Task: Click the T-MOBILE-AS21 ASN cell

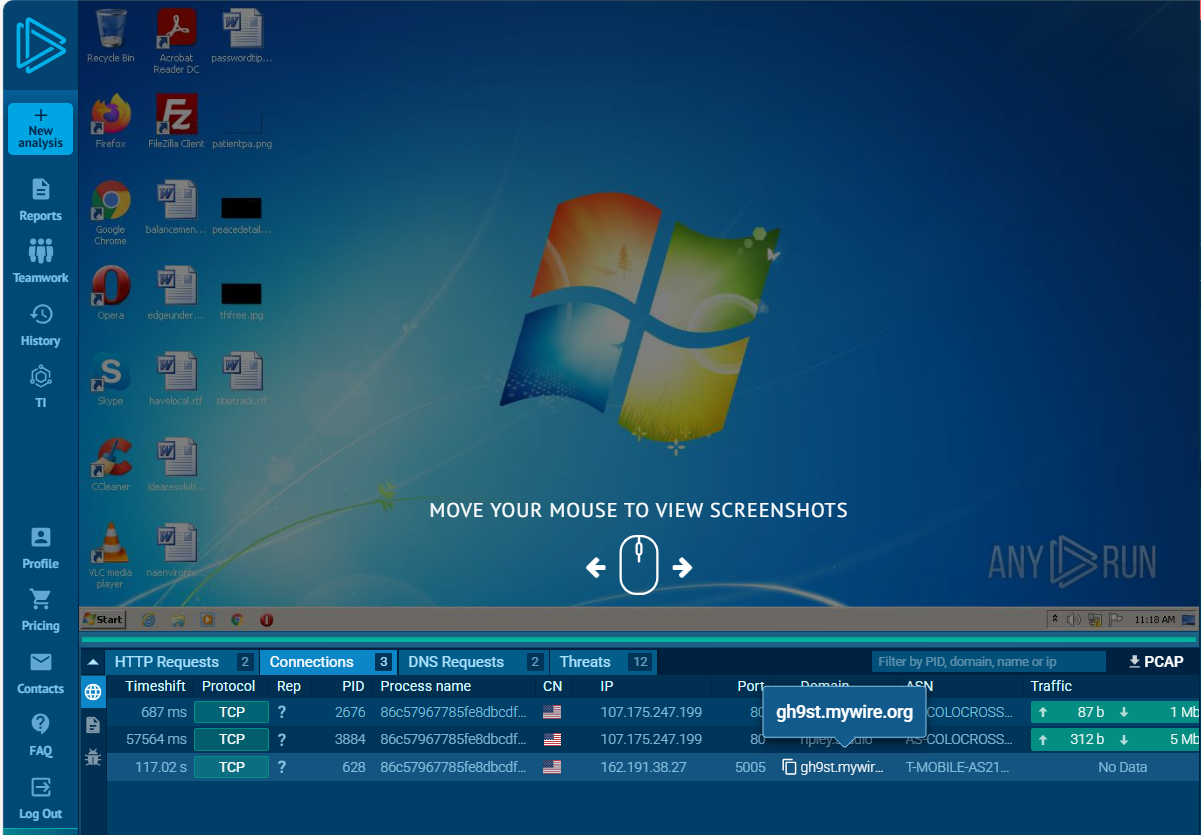Action: point(958,767)
